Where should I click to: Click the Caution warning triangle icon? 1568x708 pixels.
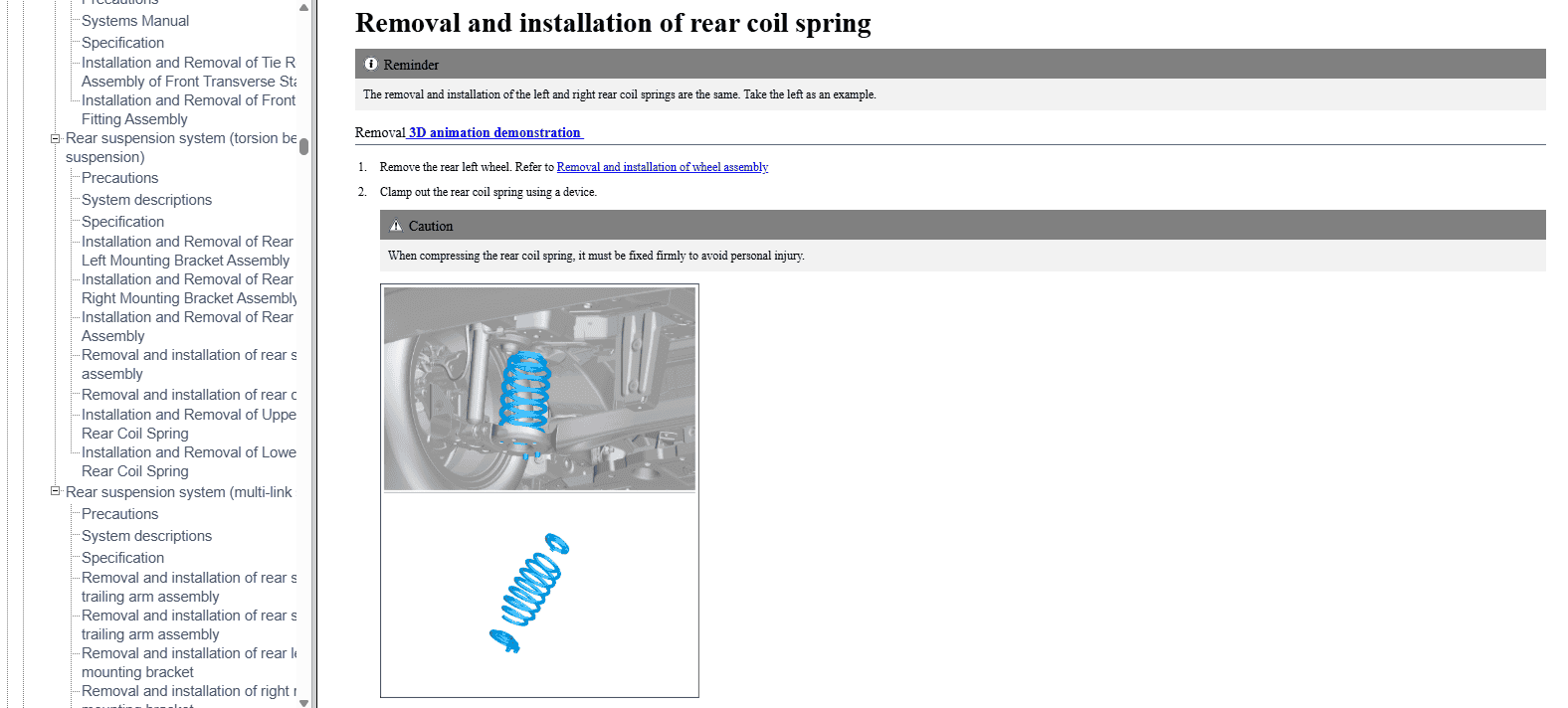pyautogui.click(x=396, y=226)
